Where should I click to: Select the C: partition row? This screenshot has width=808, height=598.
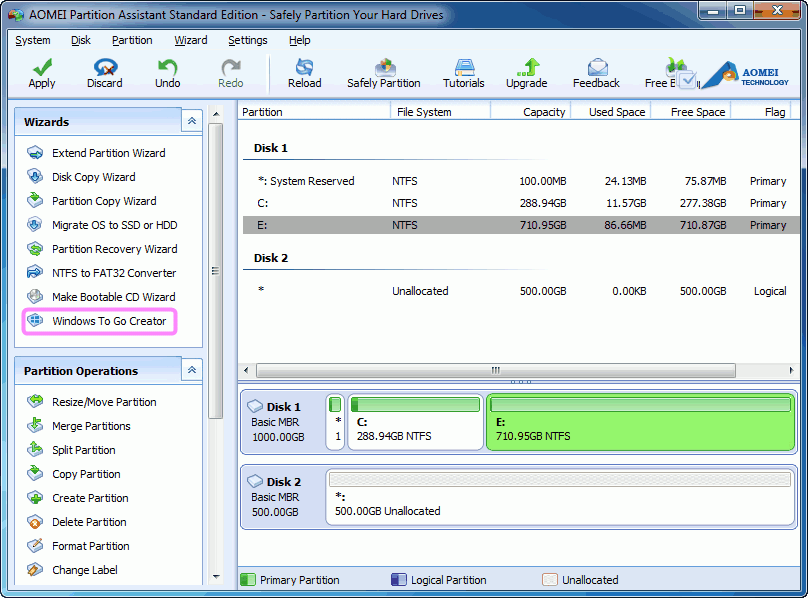click(521, 203)
